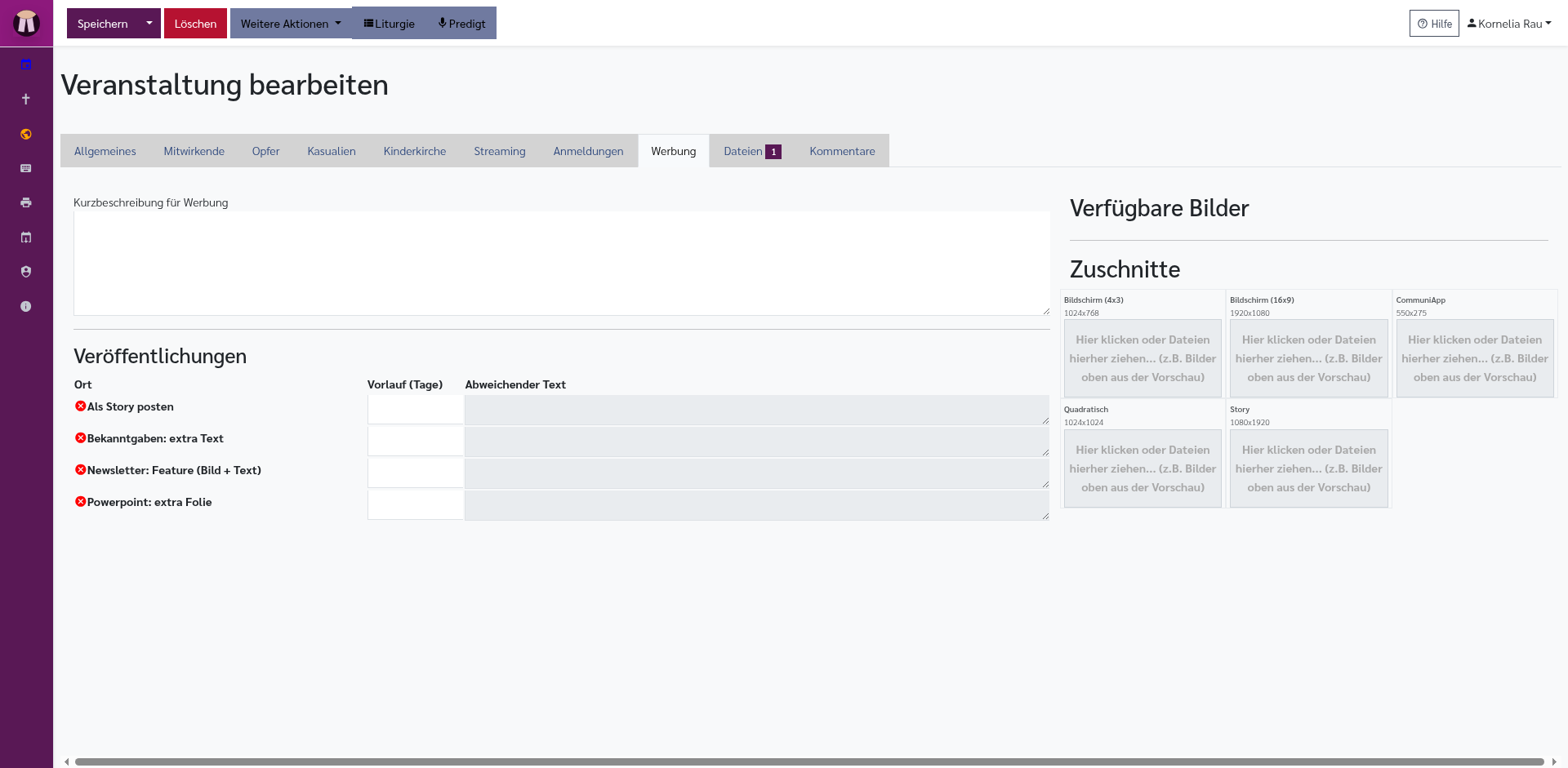The width and height of the screenshot is (1568, 768).
Task: Click Abweichender Text field for Als Story posten
Action: coord(757,410)
